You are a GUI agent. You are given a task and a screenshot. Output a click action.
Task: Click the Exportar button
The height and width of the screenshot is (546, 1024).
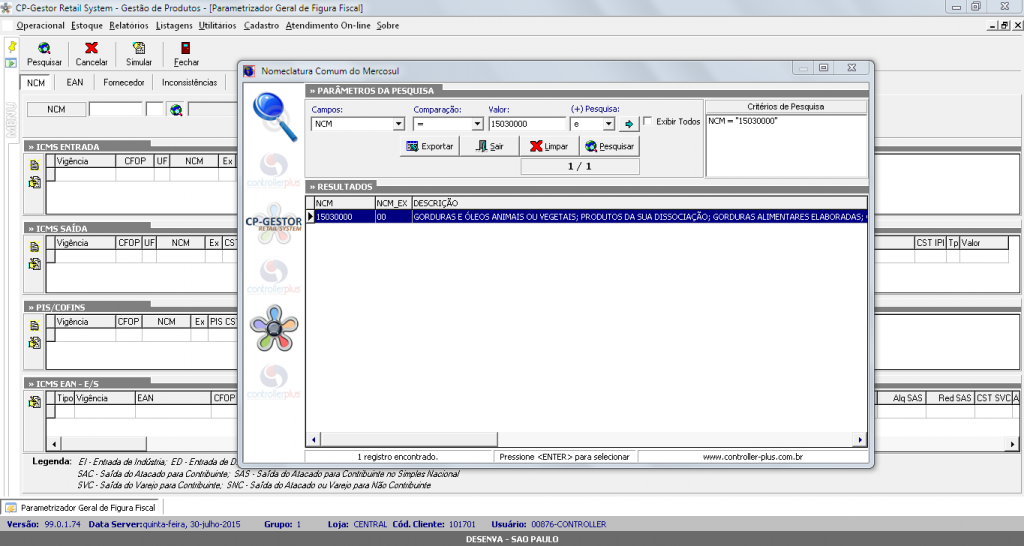click(429, 146)
